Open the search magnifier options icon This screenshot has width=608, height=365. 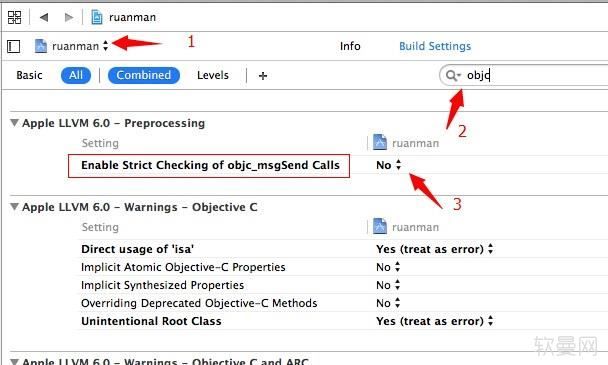[x=453, y=75]
